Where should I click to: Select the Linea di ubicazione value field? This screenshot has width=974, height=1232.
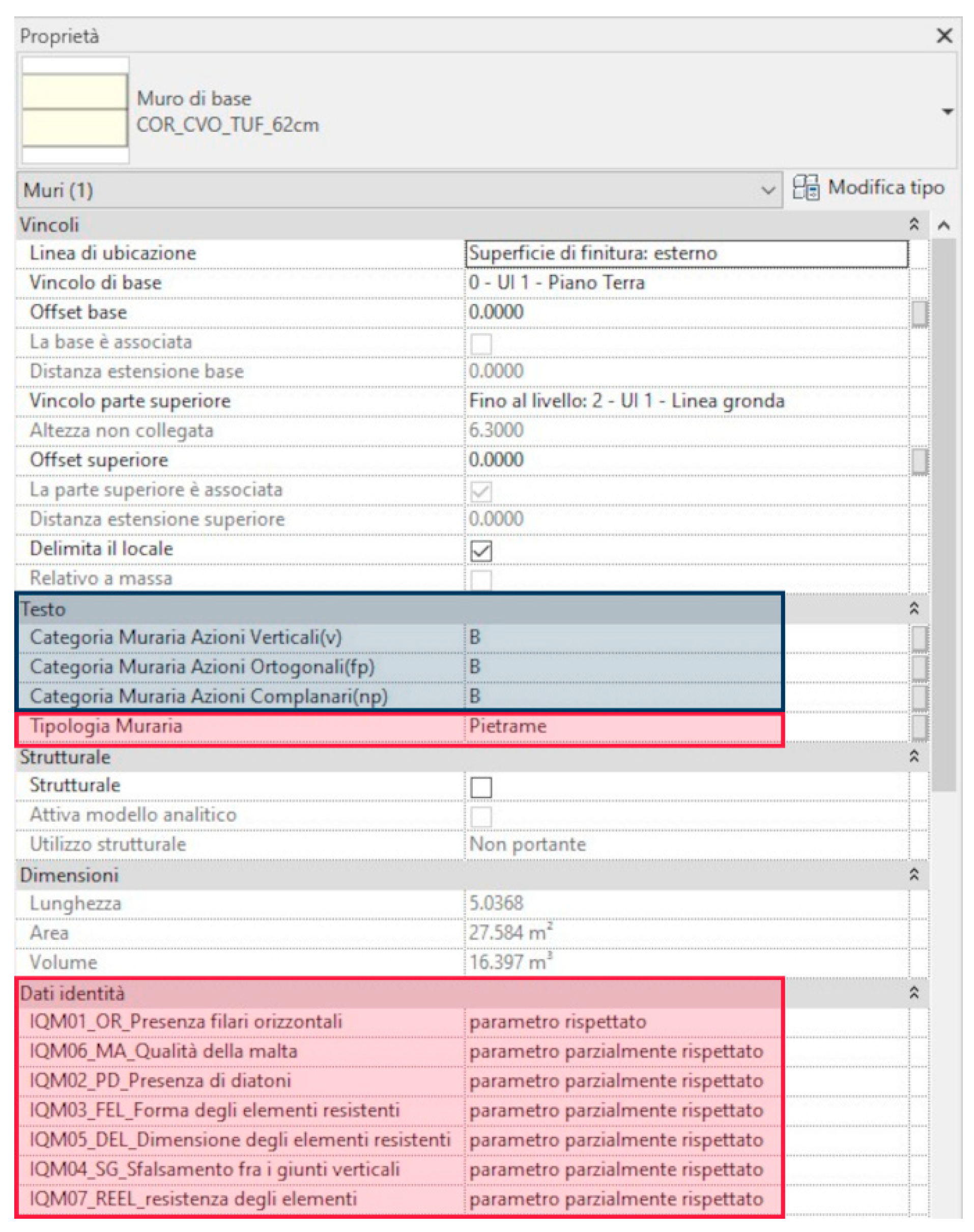coord(687,253)
